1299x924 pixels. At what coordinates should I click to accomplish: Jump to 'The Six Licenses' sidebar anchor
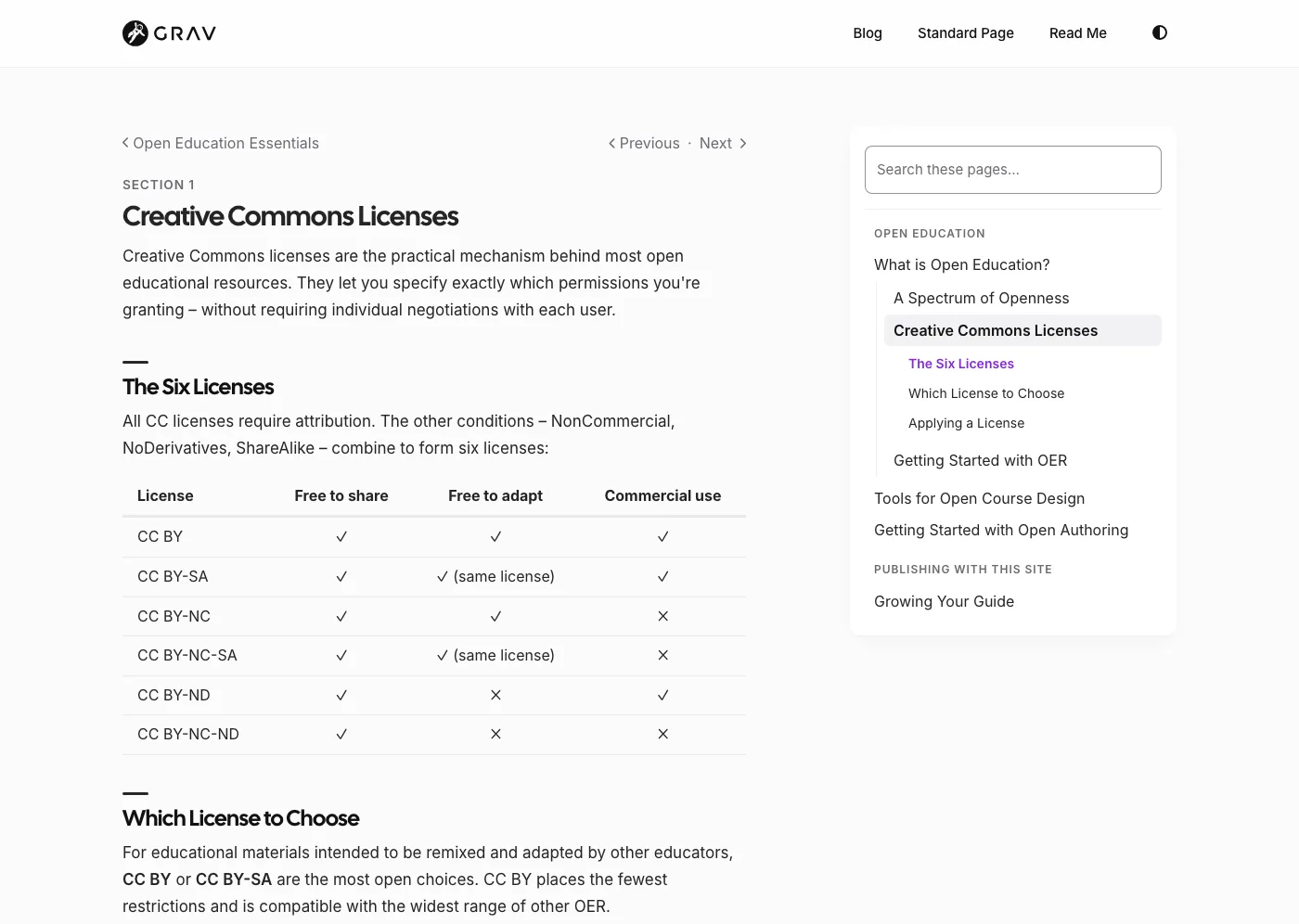[961, 364]
